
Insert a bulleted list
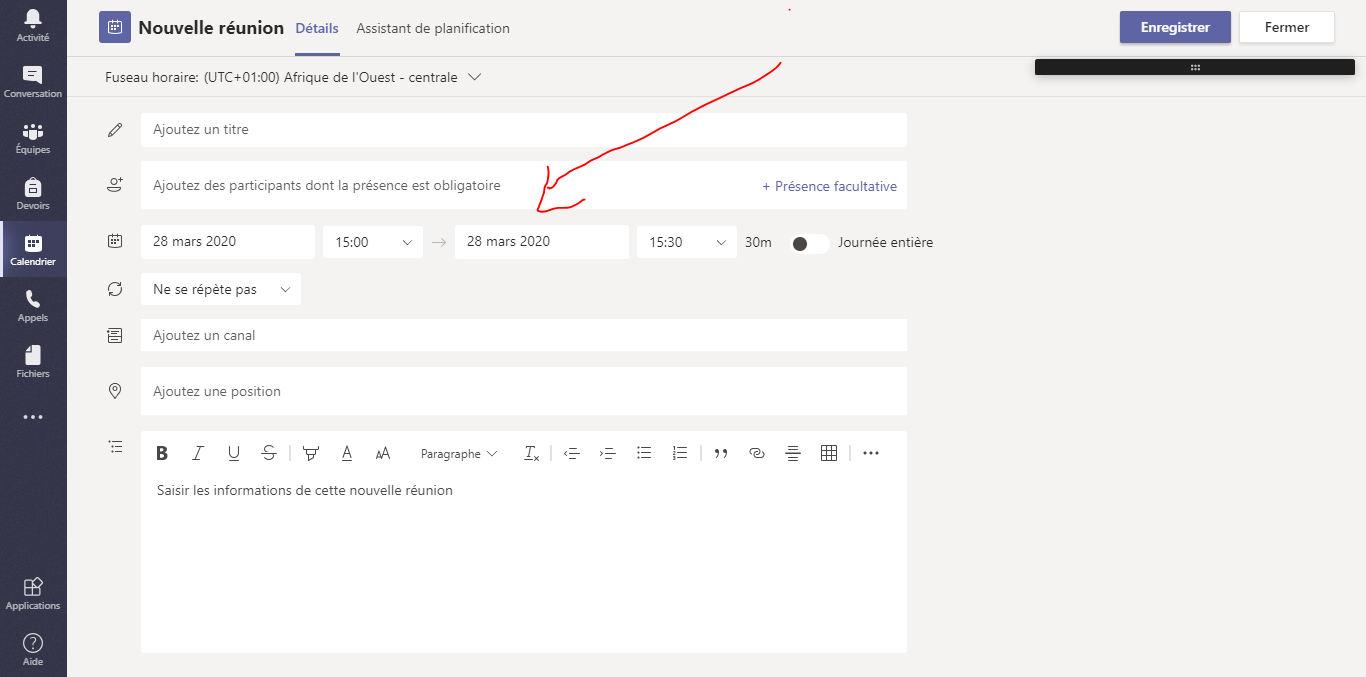[644, 453]
